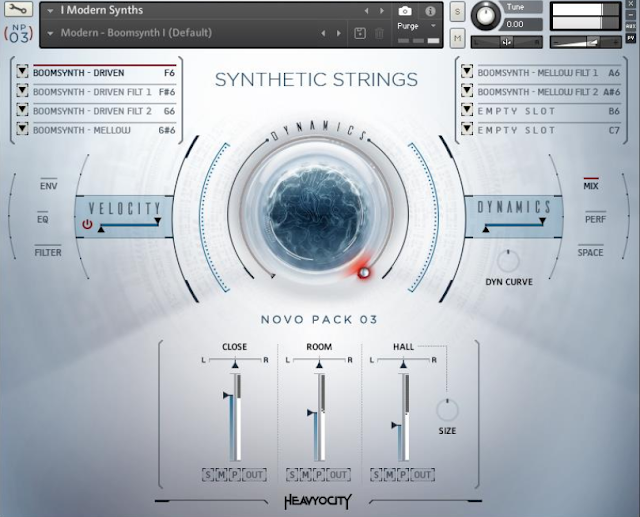The height and width of the screenshot is (517, 640).
Task: Open the wrench instrument options icon
Action: coord(18,9)
